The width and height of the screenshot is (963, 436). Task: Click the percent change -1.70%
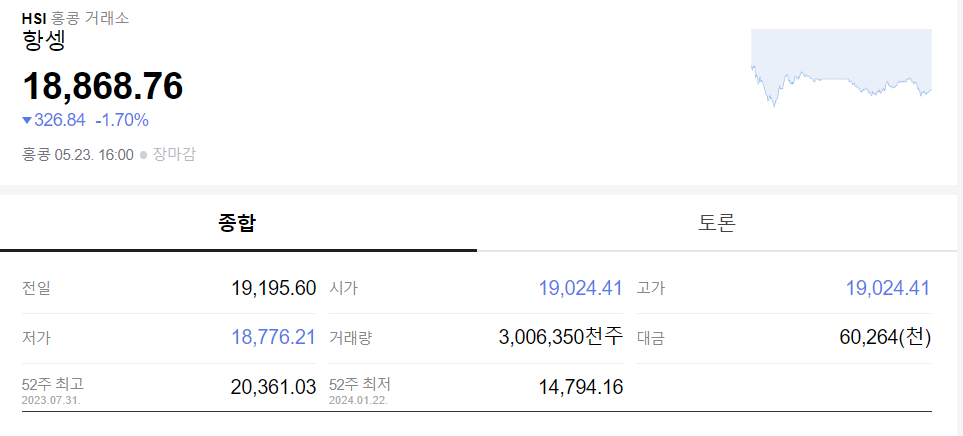point(122,120)
